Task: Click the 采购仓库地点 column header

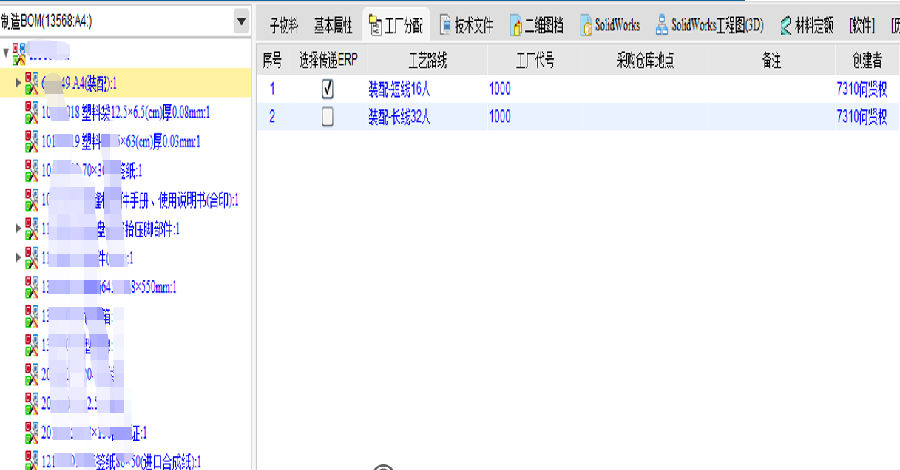Action: pyautogui.click(x=645, y=60)
